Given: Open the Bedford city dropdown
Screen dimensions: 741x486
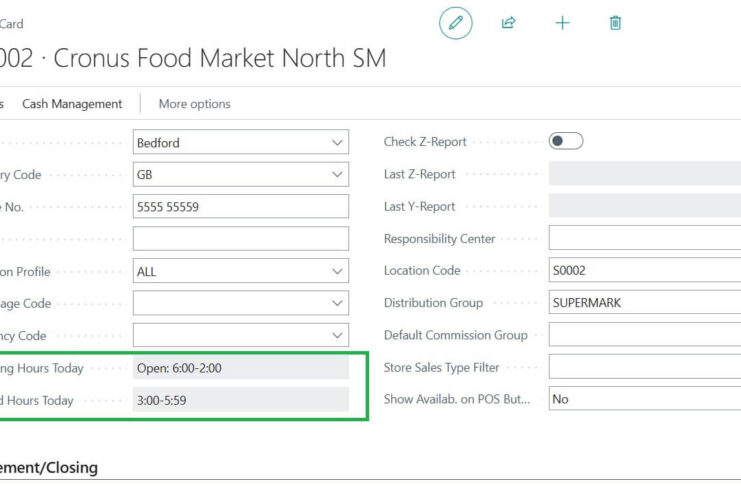Looking at the screenshot, I should [x=337, y=142].
